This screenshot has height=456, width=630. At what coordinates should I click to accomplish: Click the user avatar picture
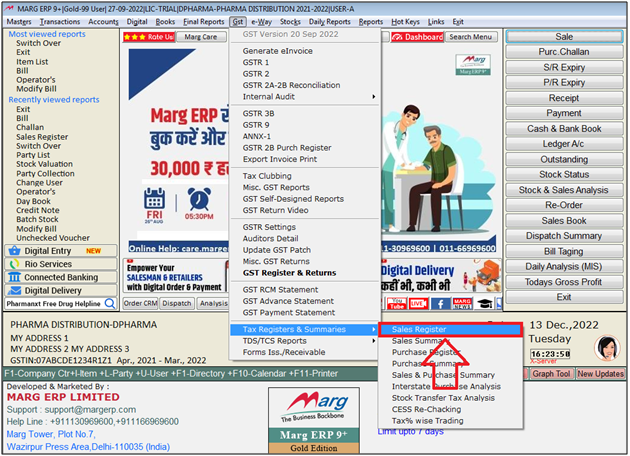(607, 348)
